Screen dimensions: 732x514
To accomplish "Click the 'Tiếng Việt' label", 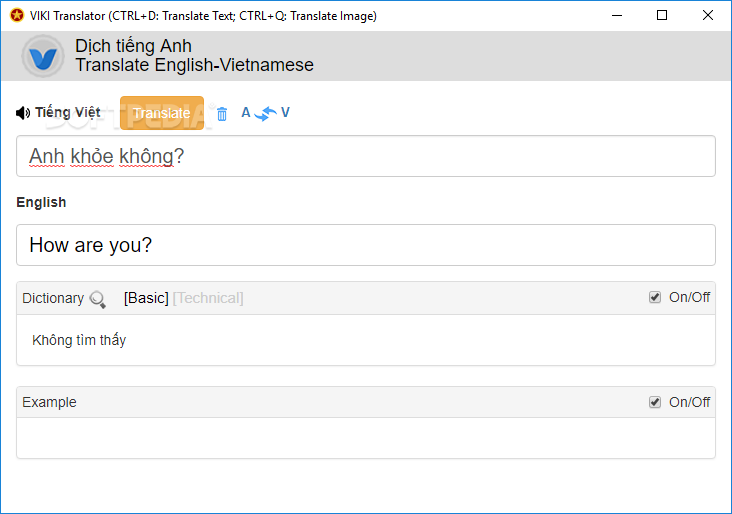I will [68, 113].
